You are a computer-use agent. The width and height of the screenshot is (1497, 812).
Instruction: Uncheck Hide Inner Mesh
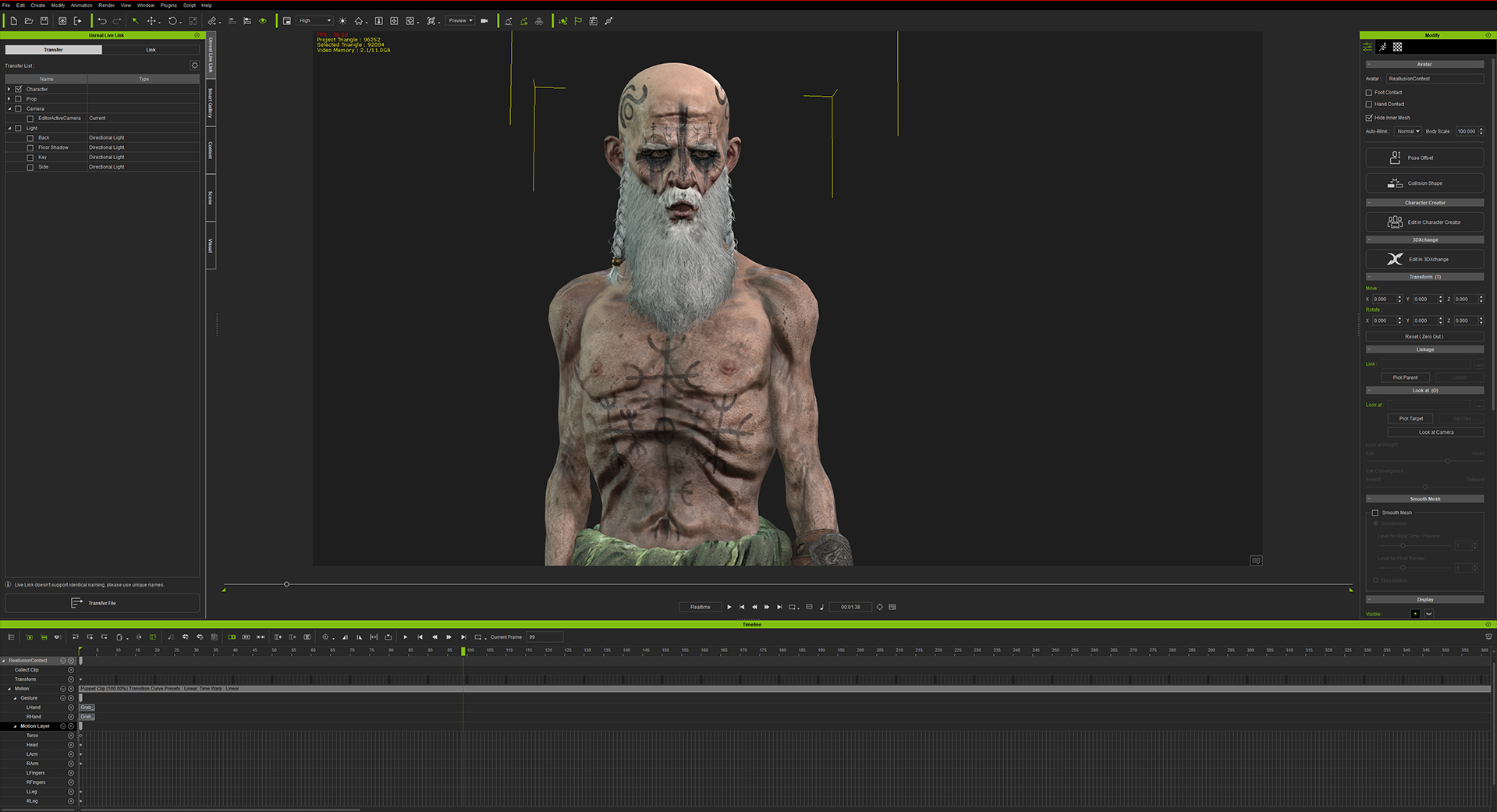pyautogui.click(x=1369, y=118)
